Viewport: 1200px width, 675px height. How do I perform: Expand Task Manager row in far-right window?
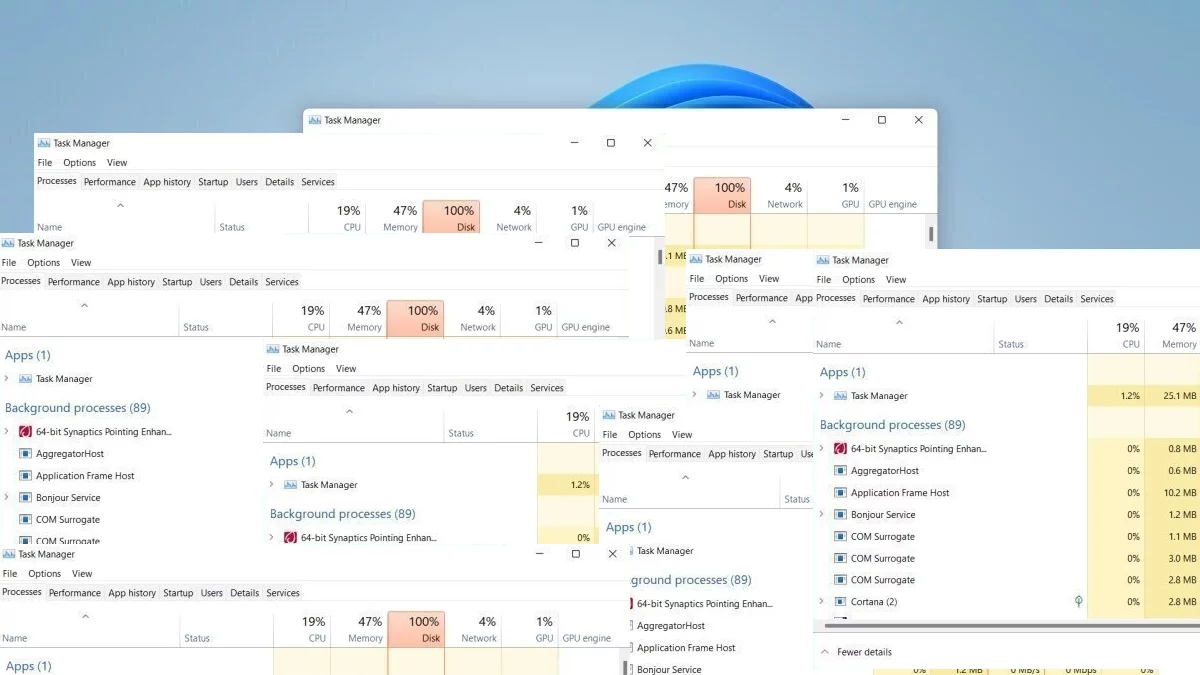point(821,396)
